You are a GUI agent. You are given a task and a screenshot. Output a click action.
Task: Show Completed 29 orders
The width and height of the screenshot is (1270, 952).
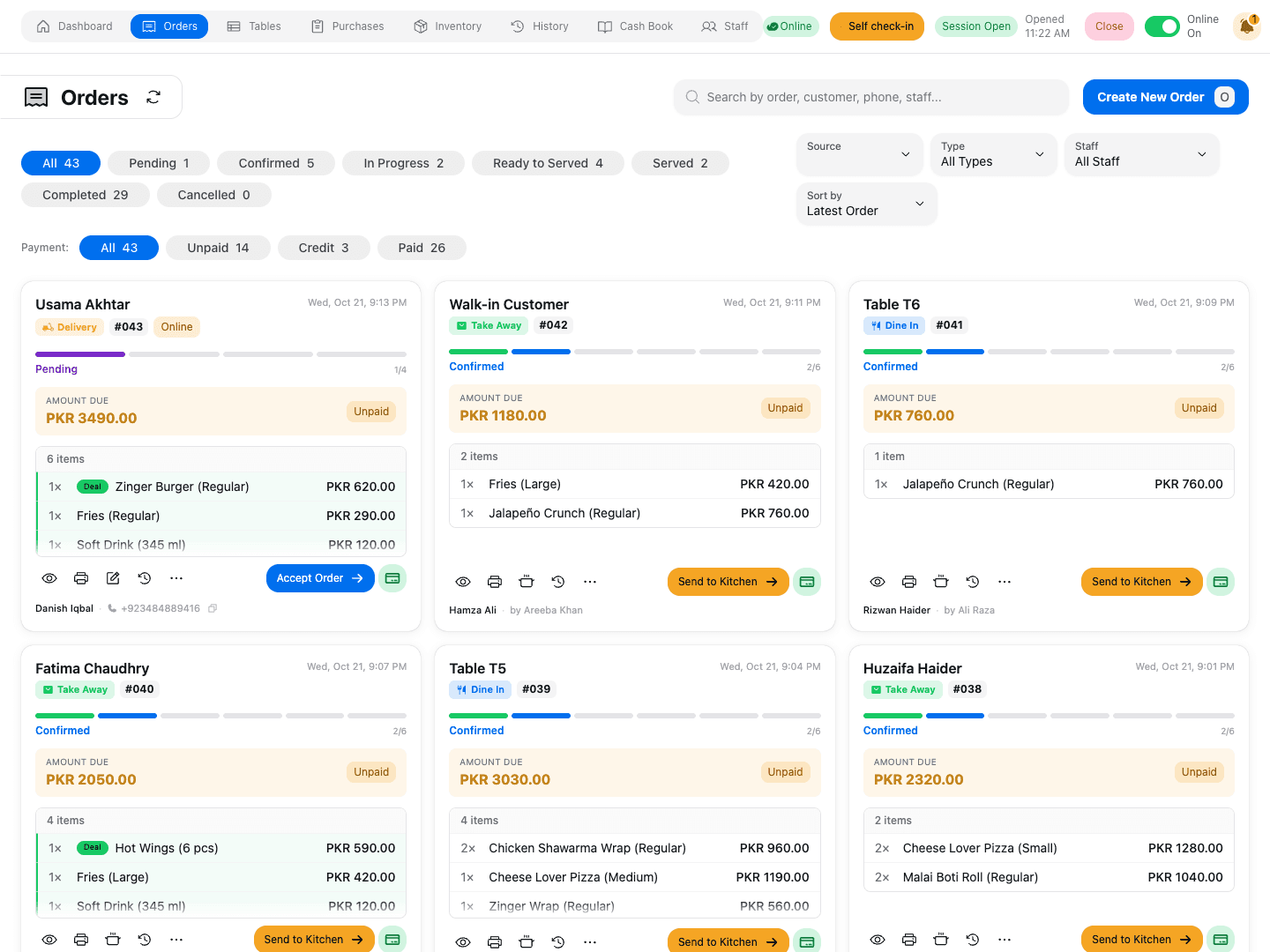(86, 195)
